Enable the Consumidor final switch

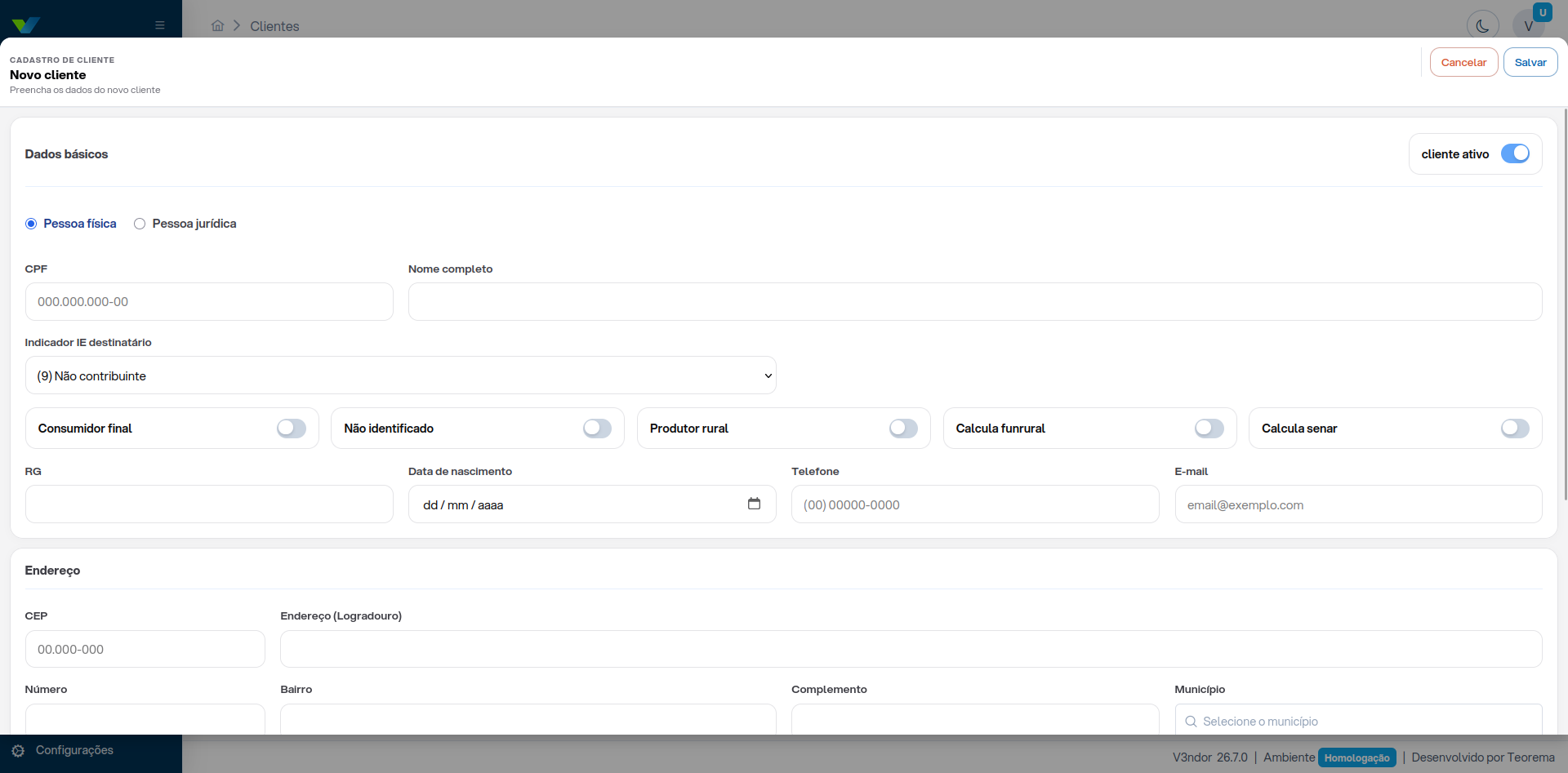pos(292,429)
